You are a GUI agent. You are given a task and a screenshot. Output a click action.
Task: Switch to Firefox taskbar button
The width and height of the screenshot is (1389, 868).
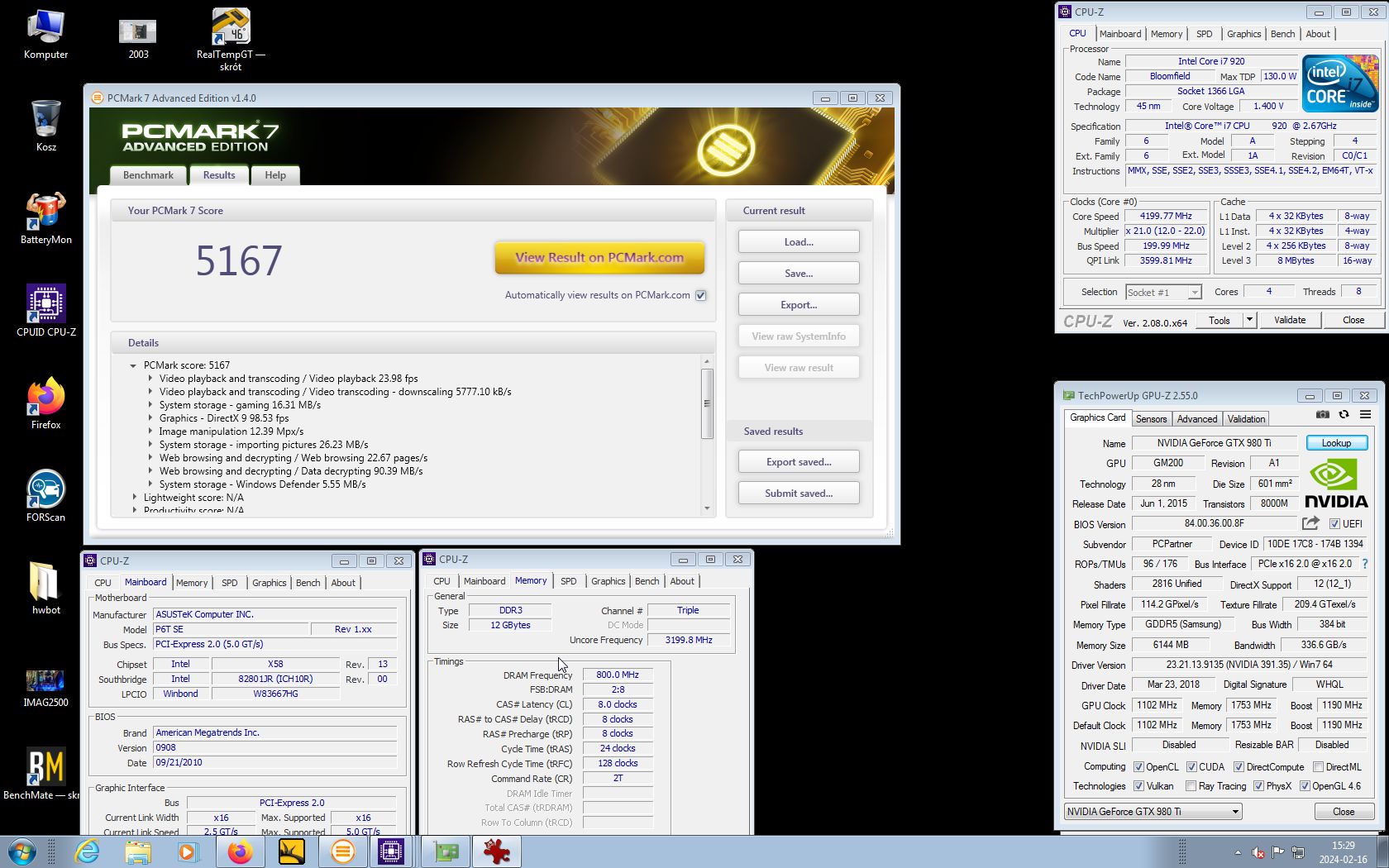[x=240, y=851]
